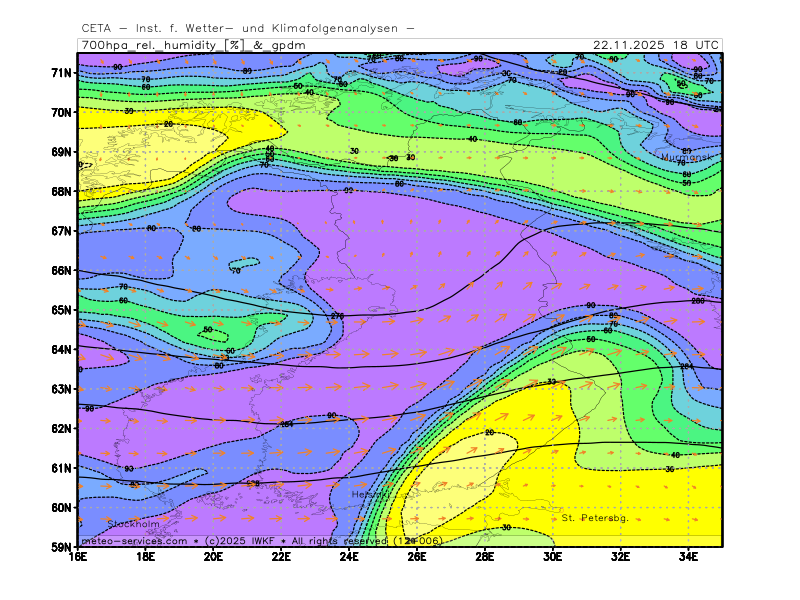Click the 59N latitude axis label

point(62,547)
